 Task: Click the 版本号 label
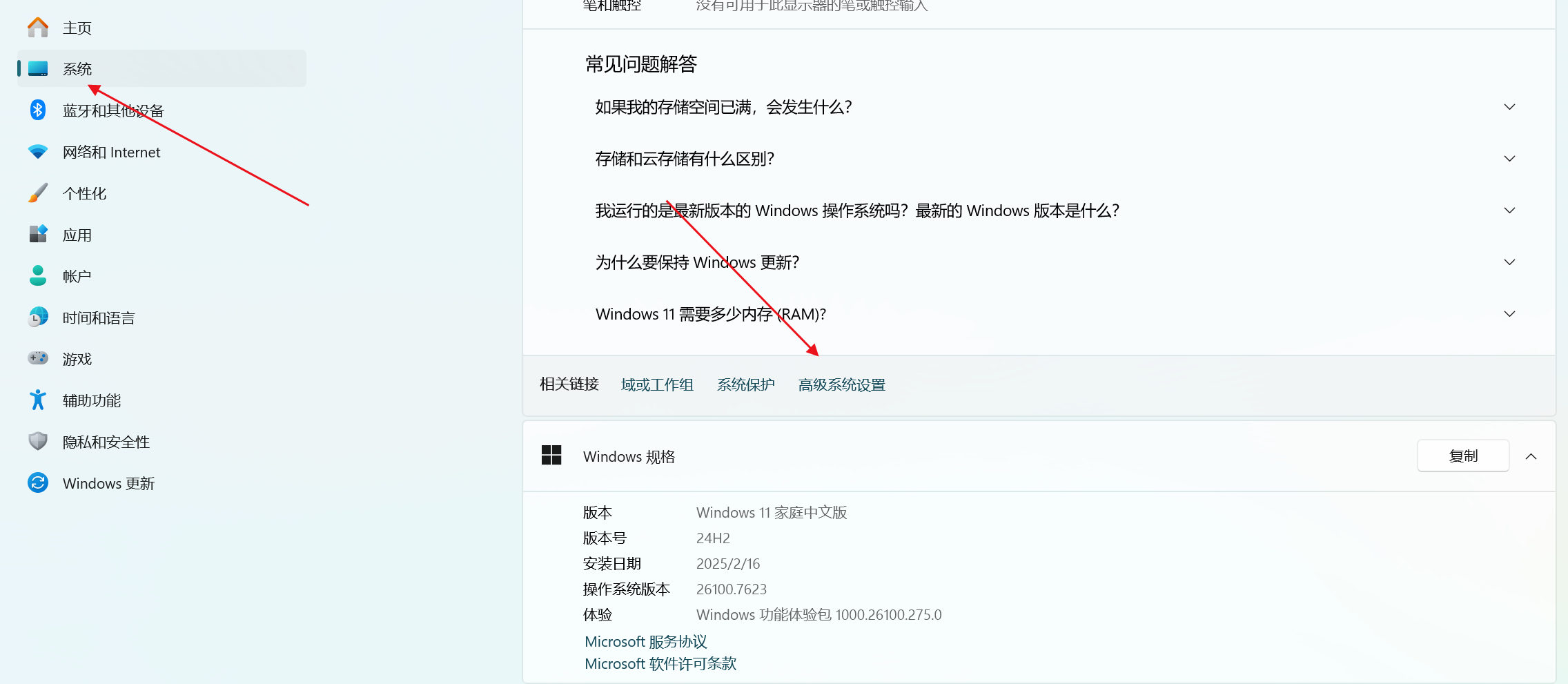[x=605, y=538]
